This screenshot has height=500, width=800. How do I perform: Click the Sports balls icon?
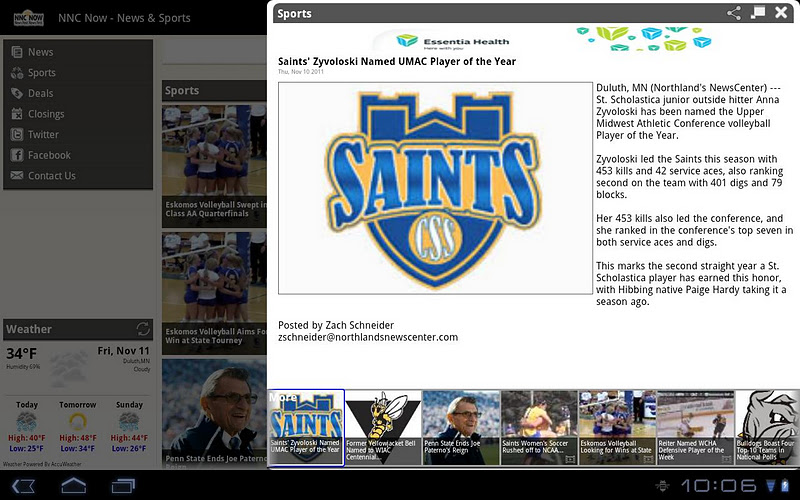pyautogui.click(x=17, y=72)
